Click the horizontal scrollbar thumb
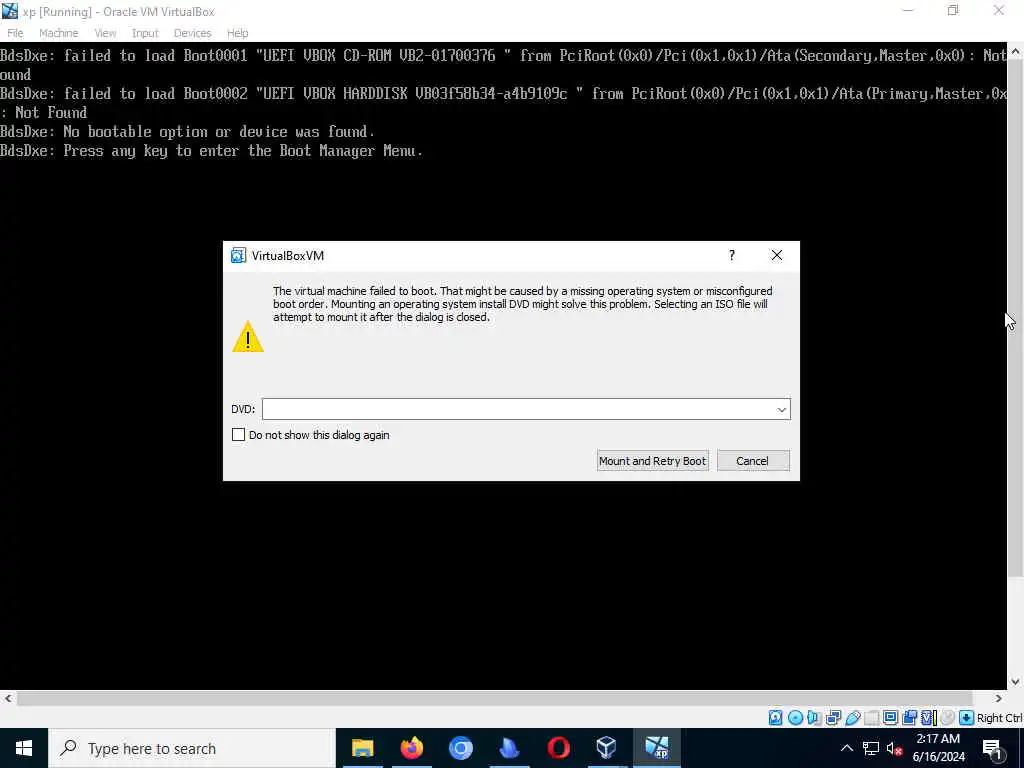 pyautogui.click(x=494, y=699)
